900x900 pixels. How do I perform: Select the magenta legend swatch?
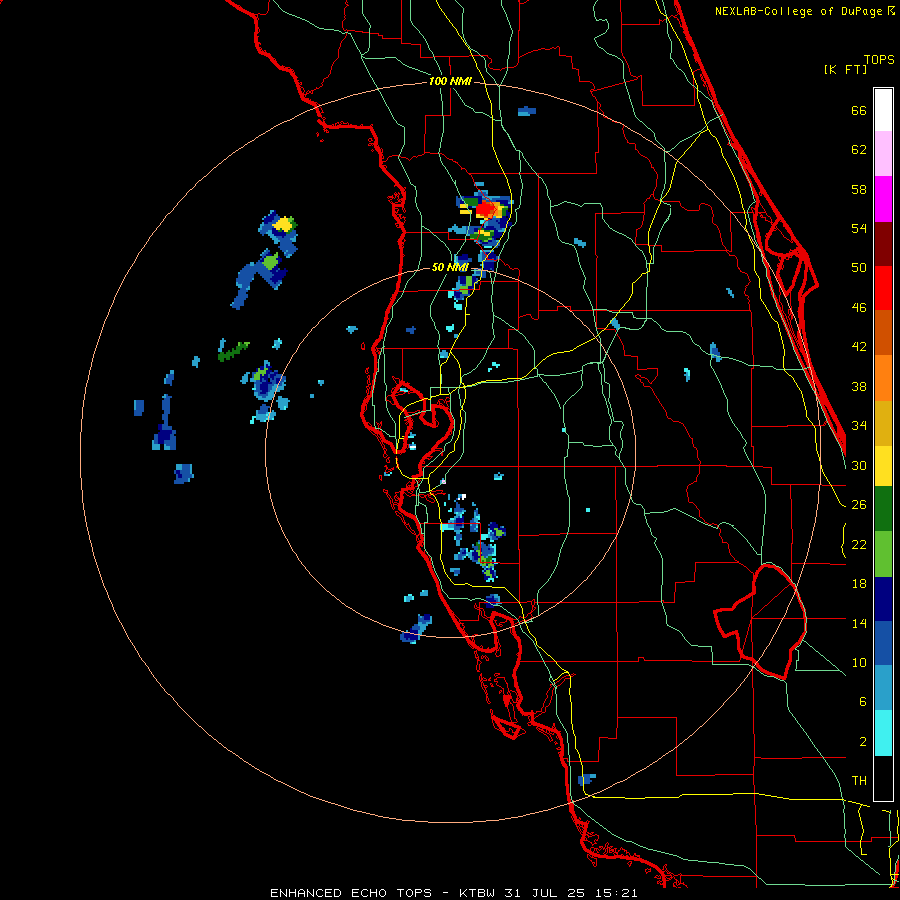883,199
